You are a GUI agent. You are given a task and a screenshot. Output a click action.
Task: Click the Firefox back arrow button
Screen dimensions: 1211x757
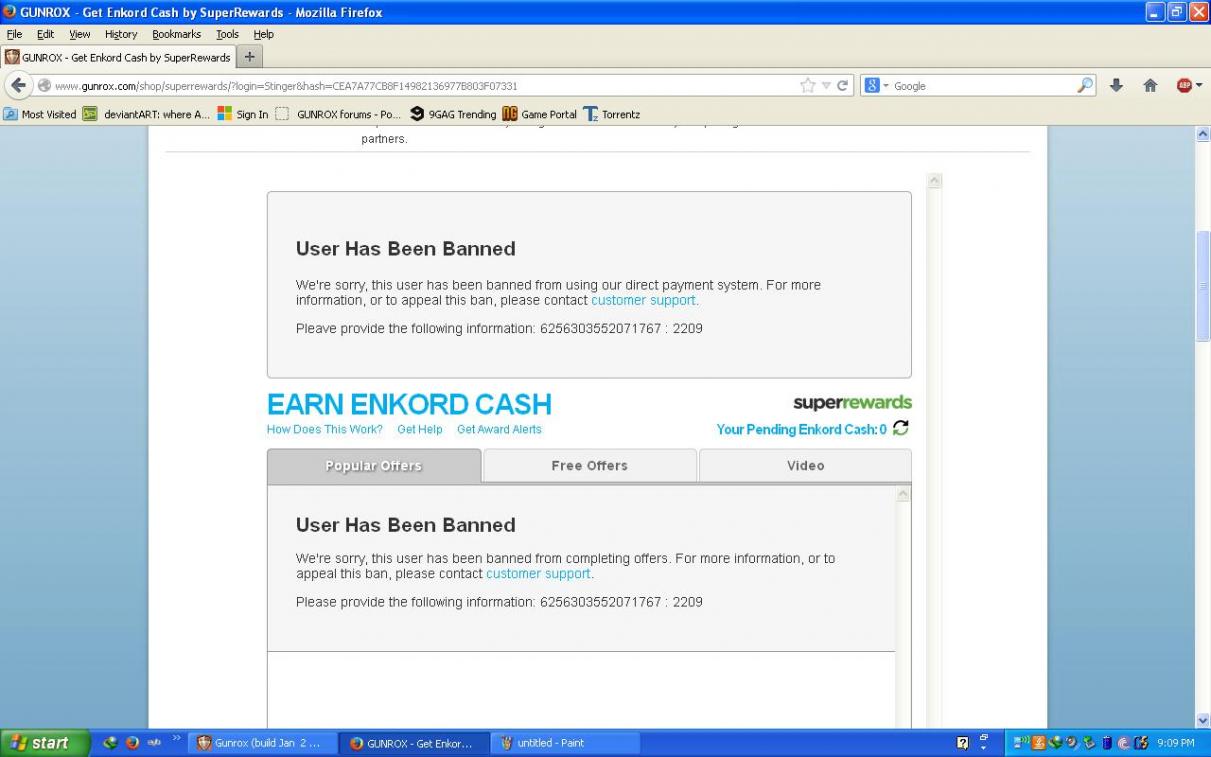tap(18, 86)
